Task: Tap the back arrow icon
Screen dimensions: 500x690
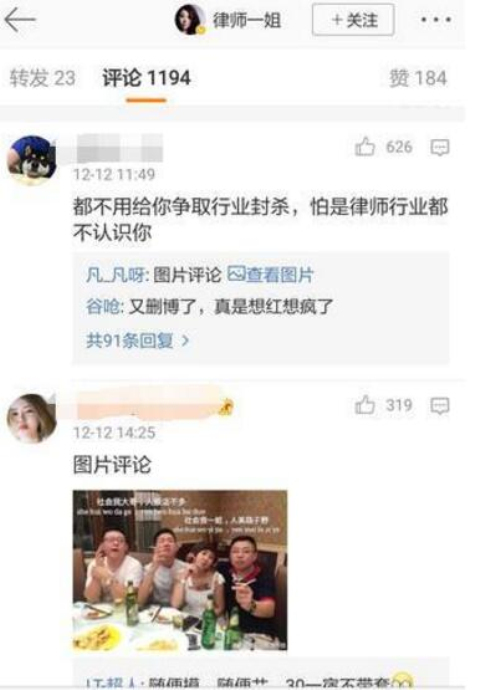Action: point(20,20)
